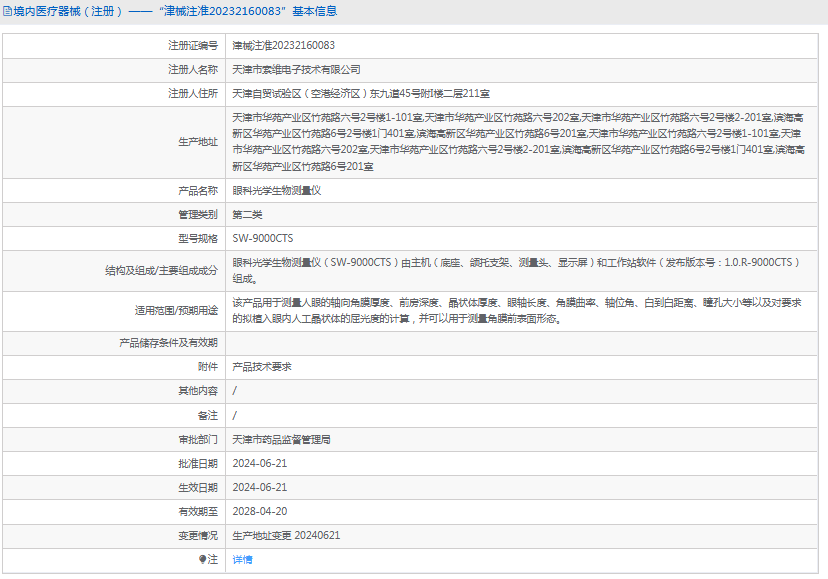This screenshot has width=828, height=579.
Task: Select the 产品名称 label
Action: point(198,190)
